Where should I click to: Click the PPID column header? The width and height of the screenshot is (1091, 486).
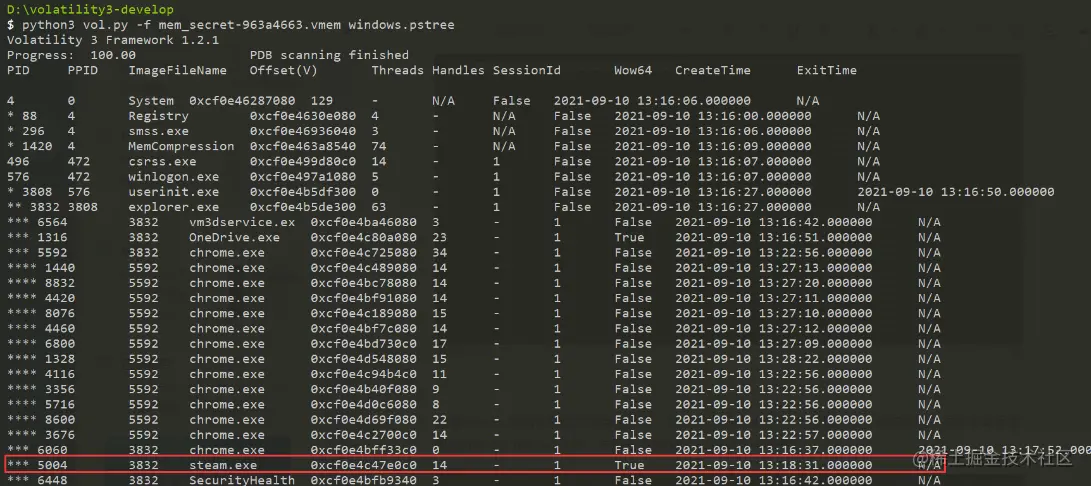(x=82, y=70)
